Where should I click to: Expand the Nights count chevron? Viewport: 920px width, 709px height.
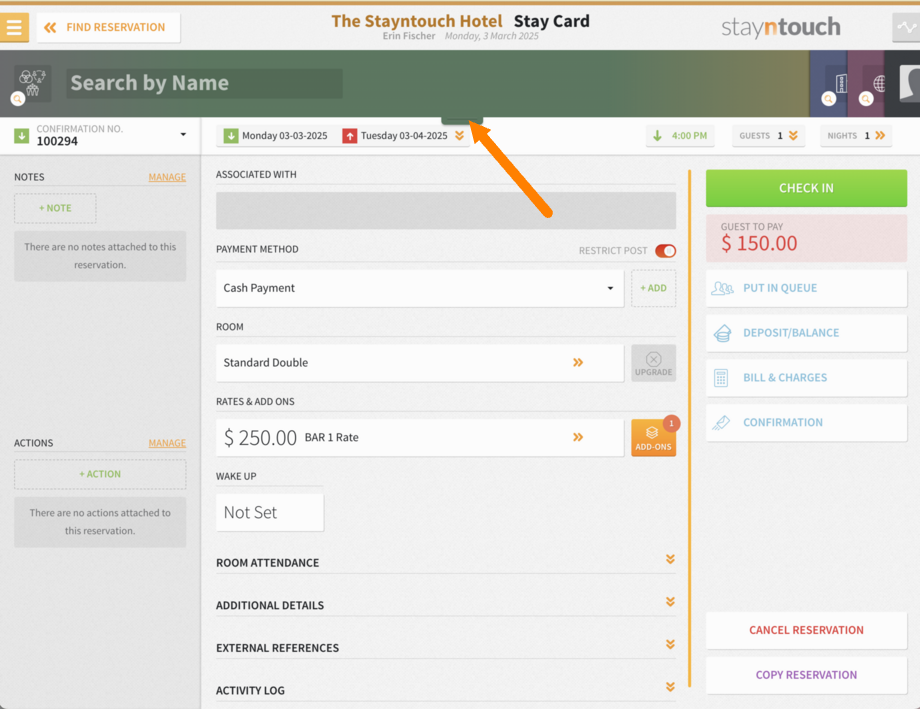tap(880, 136)
